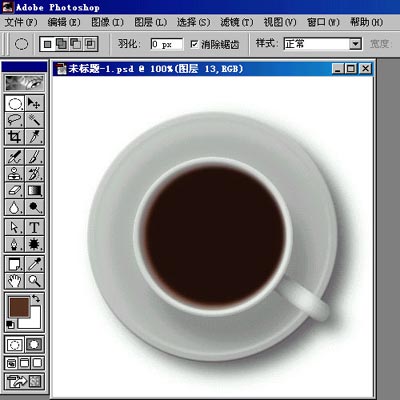
Task: Open the 图层(L) layer menu
Action: coord(150,22)
